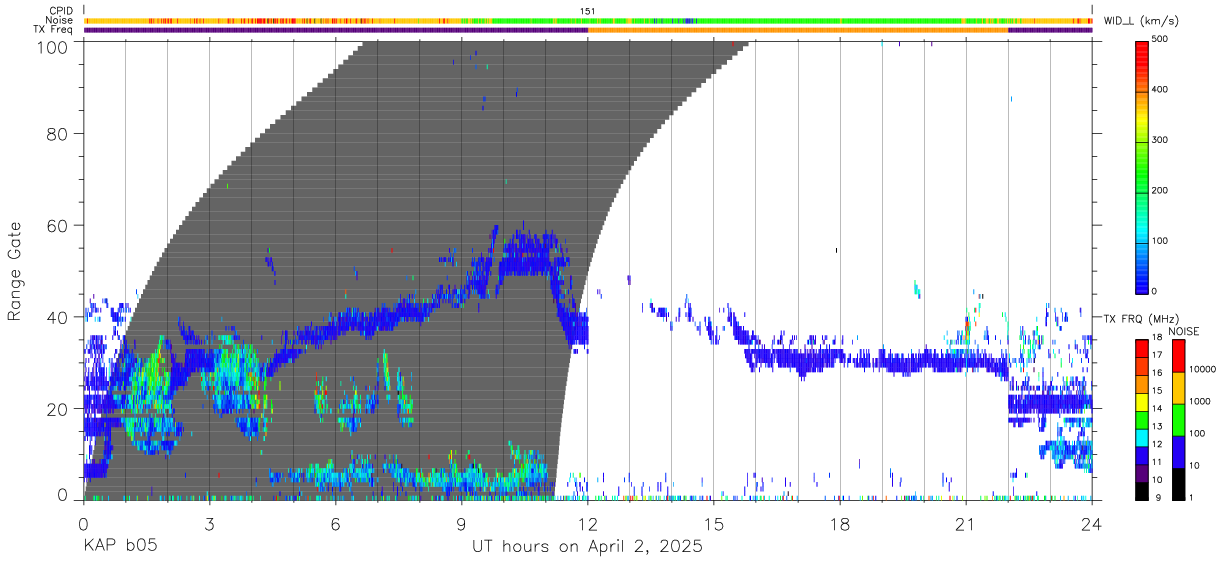Pick the blue 10–100 swatch in NOISE legend
This screenshot has height=567, width=1228.
[x=1178, y=451]
